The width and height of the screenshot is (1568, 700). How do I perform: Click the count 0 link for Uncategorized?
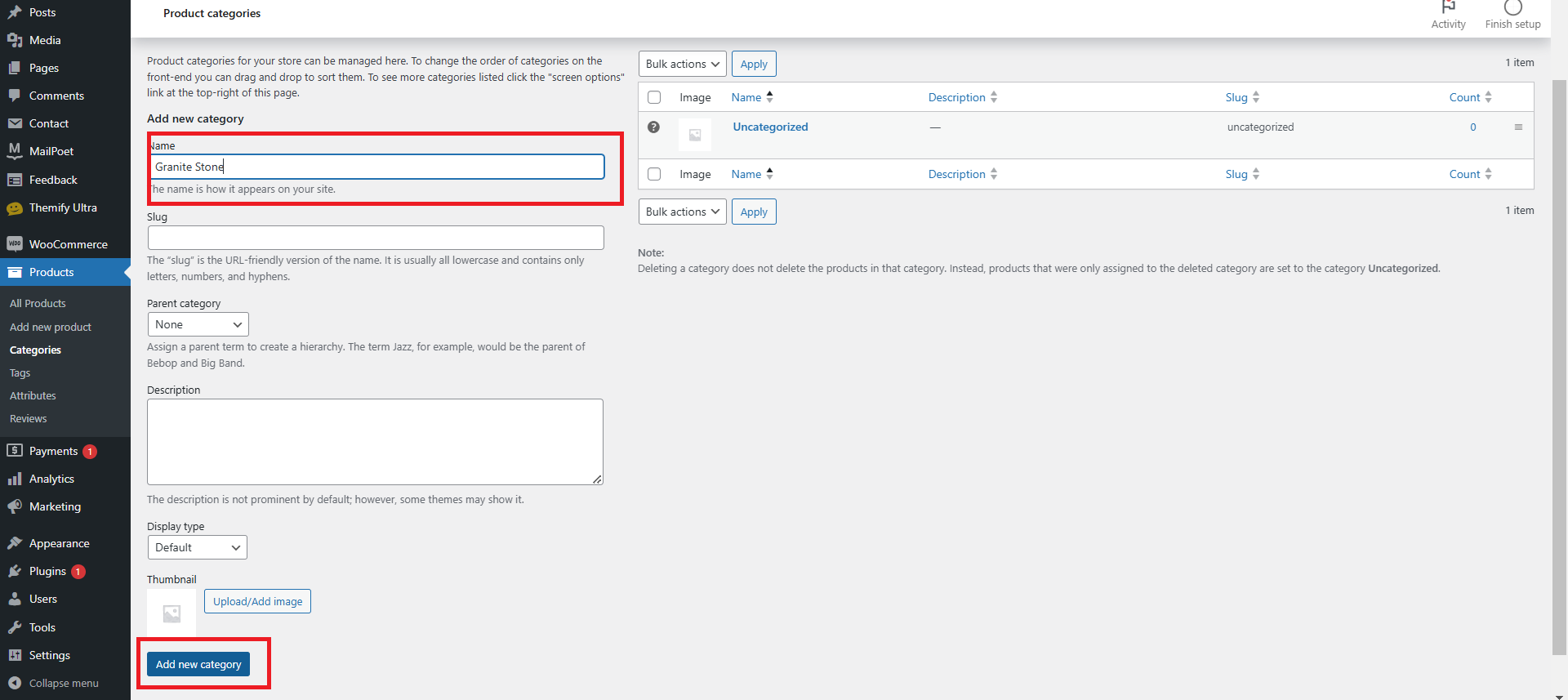click(1473, 127)
